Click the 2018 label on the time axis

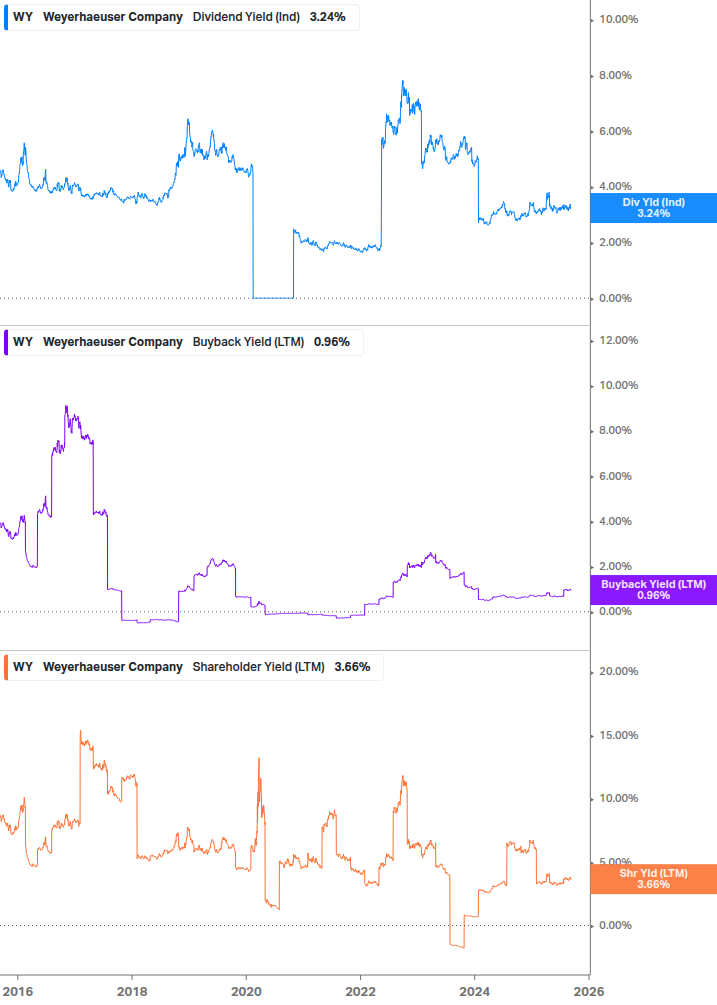(132, 992)
